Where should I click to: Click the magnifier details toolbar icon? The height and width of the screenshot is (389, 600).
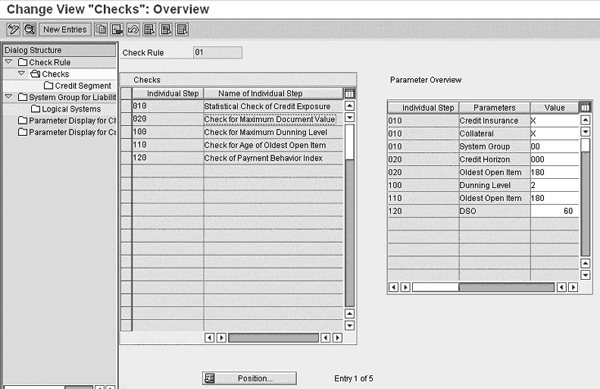point(29,29)
